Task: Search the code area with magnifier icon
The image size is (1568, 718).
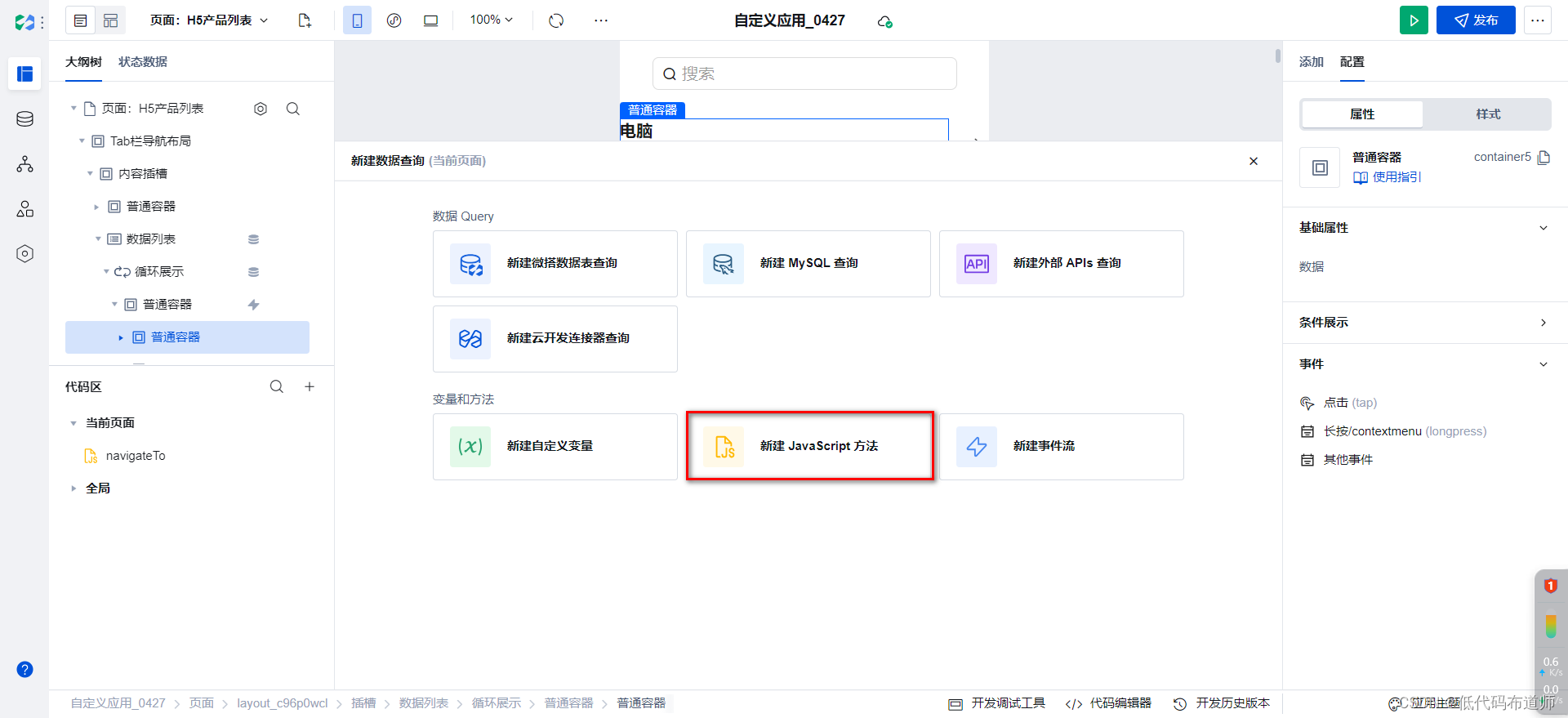Action: (277, 386)
